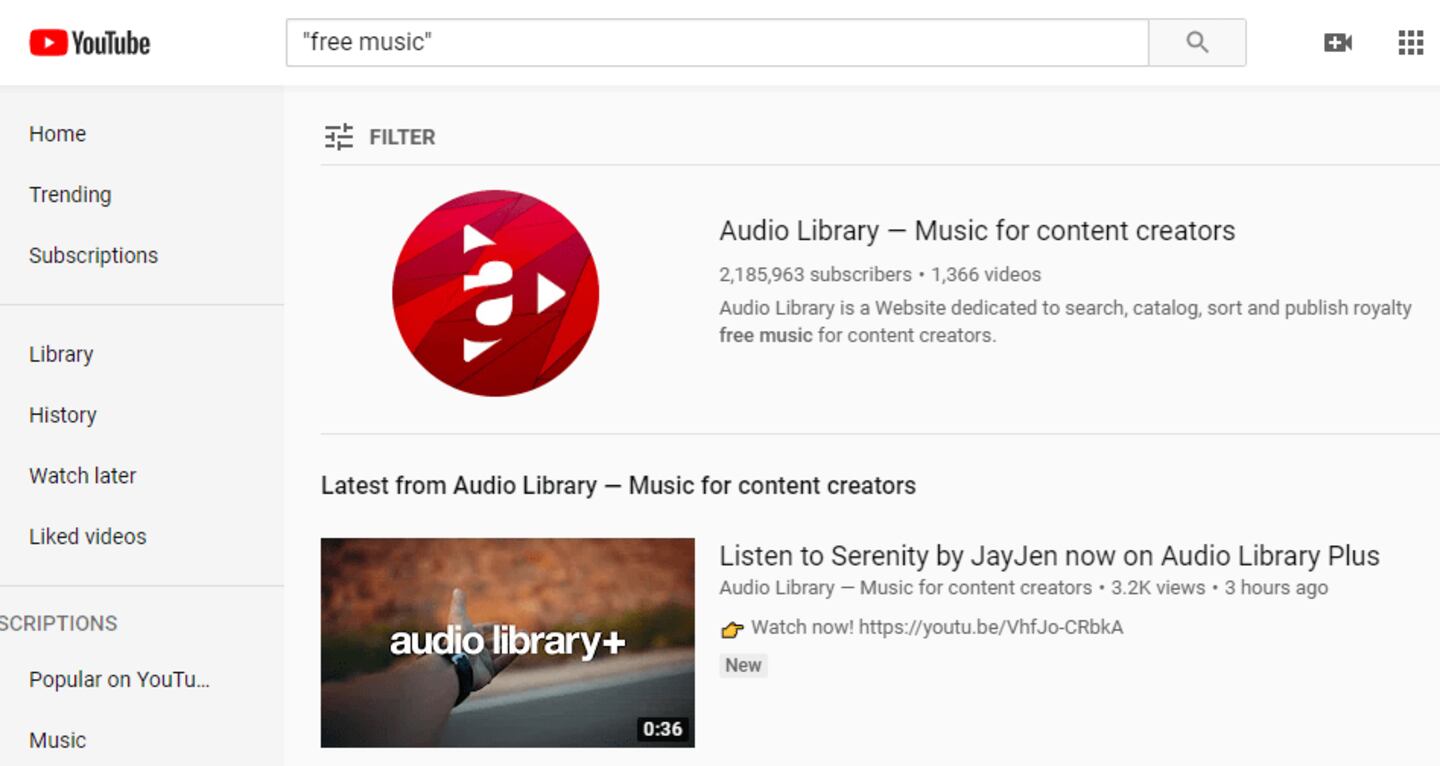Viewport: 1440px width, 766px height.
Task: Click the audio library+ video thumbnail
Action: [x=507, y=642]
